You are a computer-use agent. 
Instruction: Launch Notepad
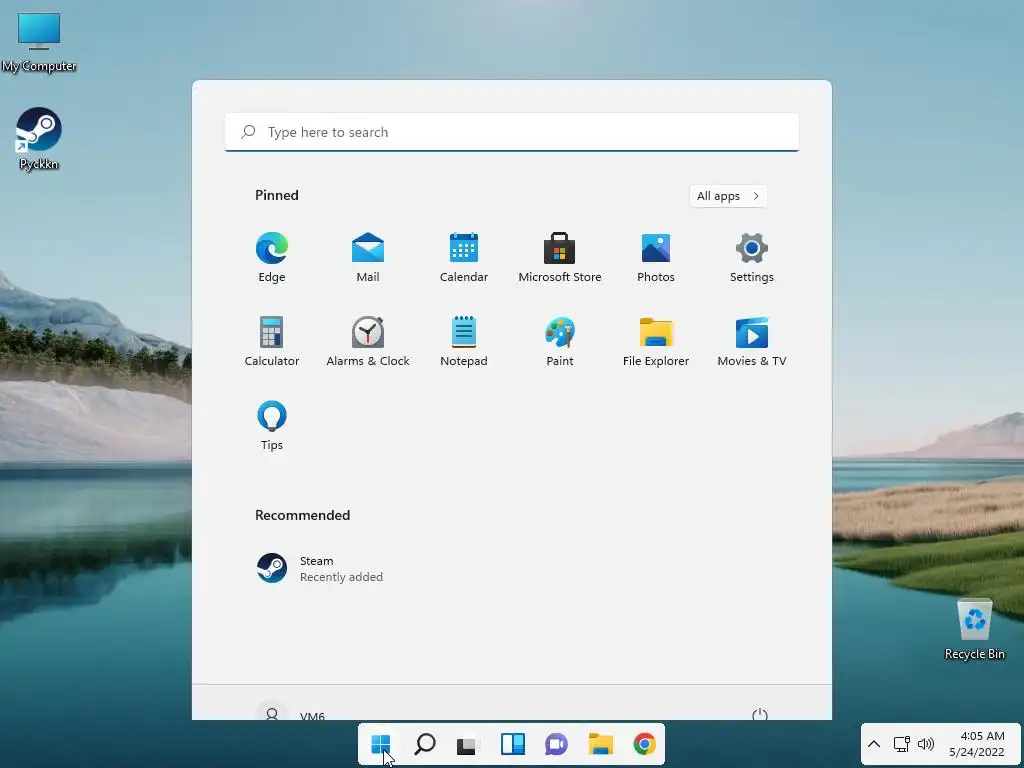tap(464, 342)
